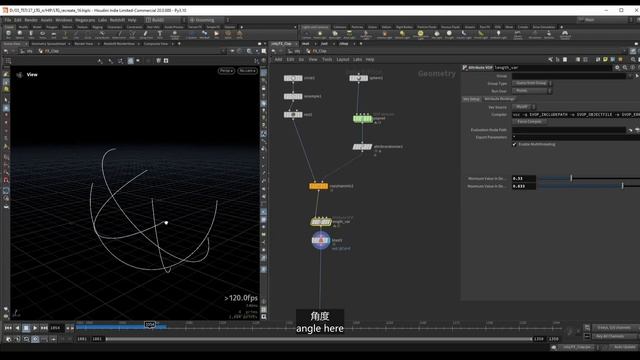Select the sphere1 node

coord(358,78)
